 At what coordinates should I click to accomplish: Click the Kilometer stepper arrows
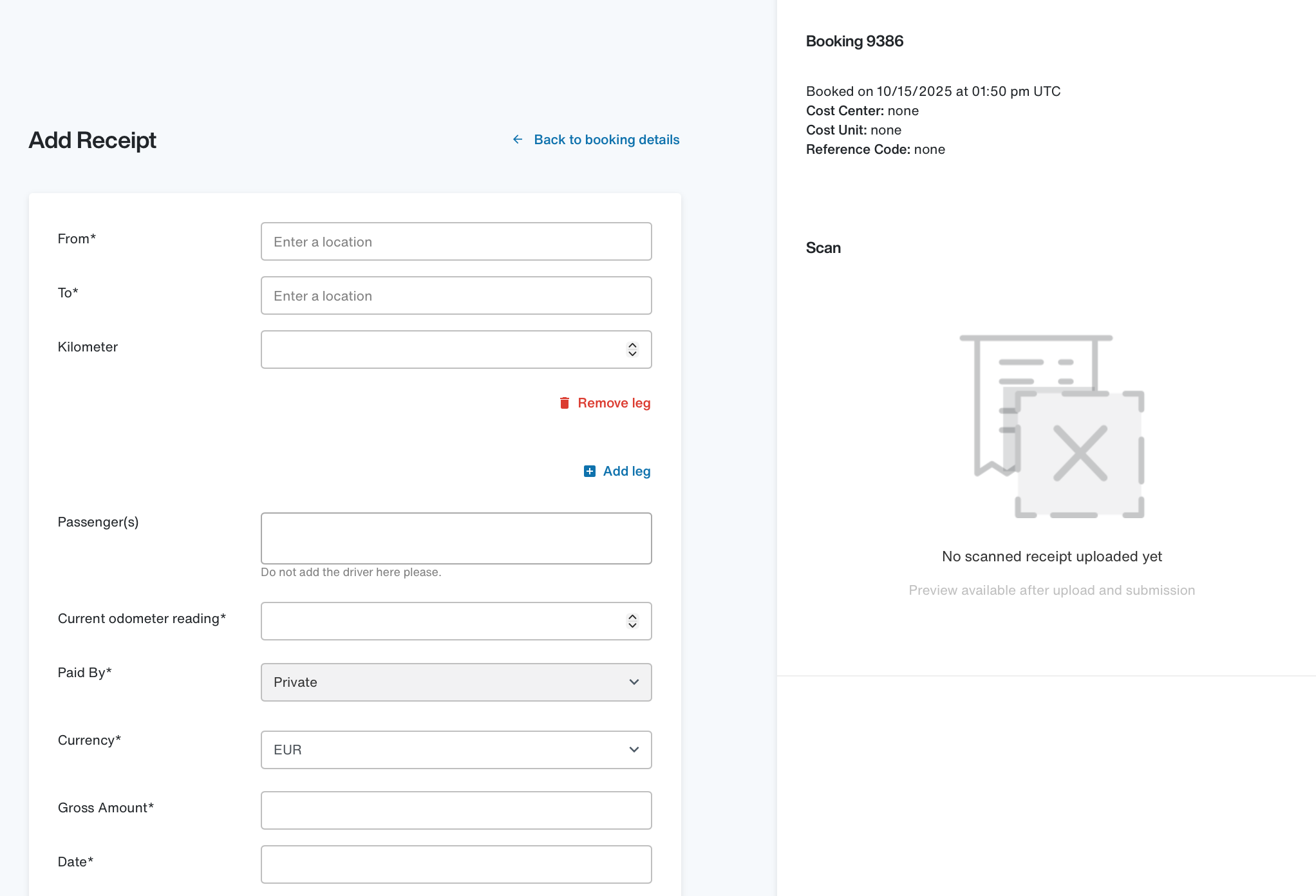pyautogui.click(x=632, y=350)
